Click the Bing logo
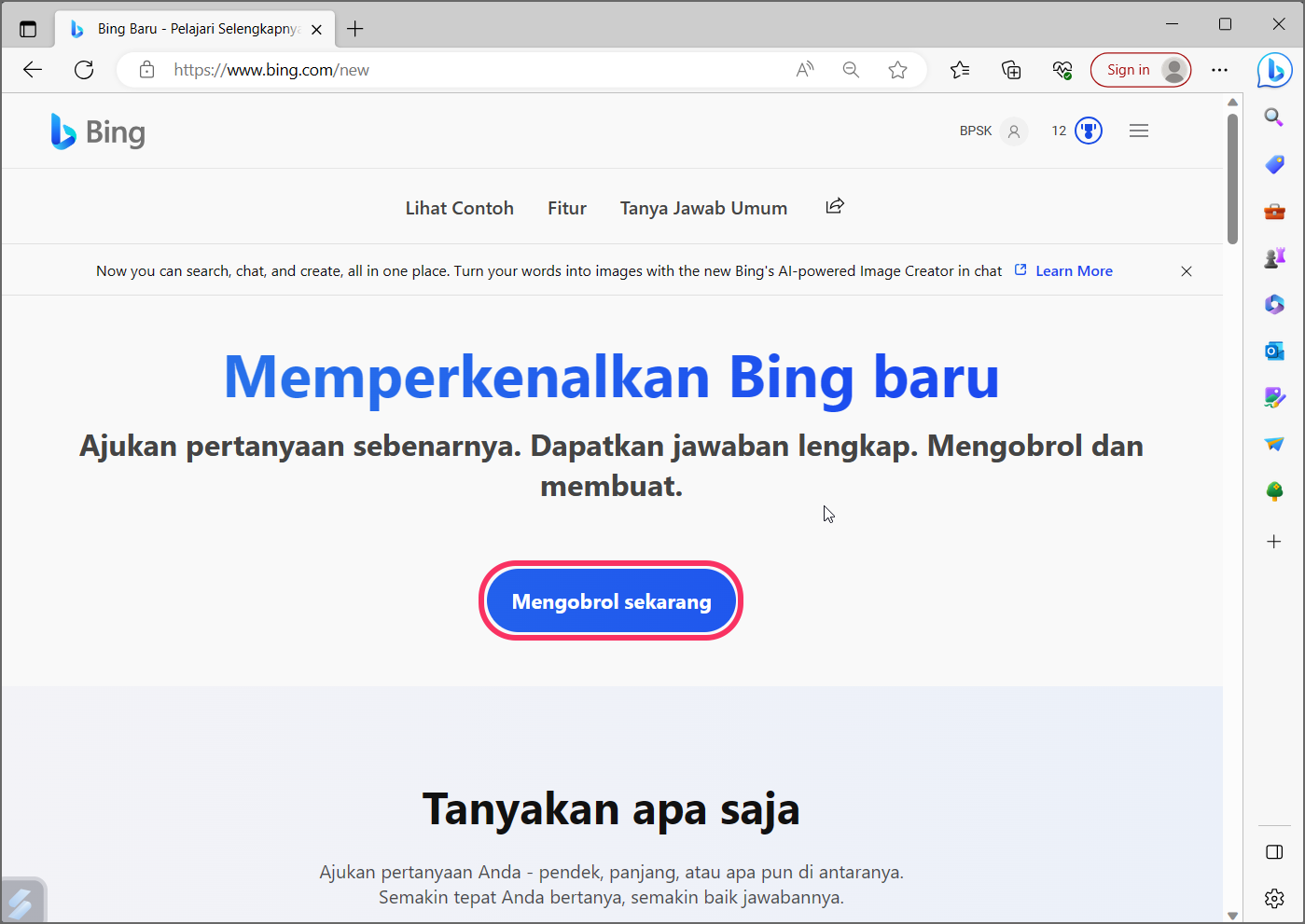 [98, 131]
